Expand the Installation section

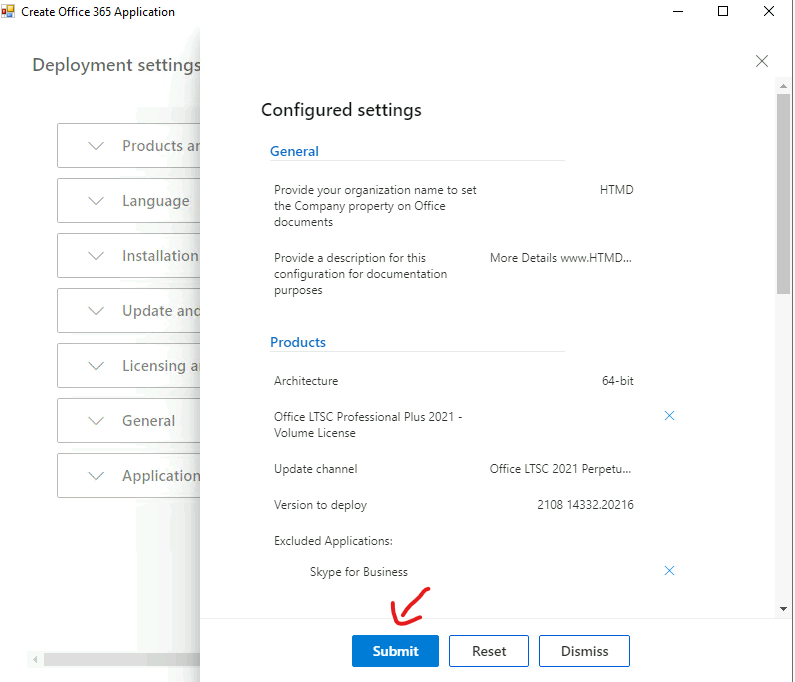tap(129, 256)
